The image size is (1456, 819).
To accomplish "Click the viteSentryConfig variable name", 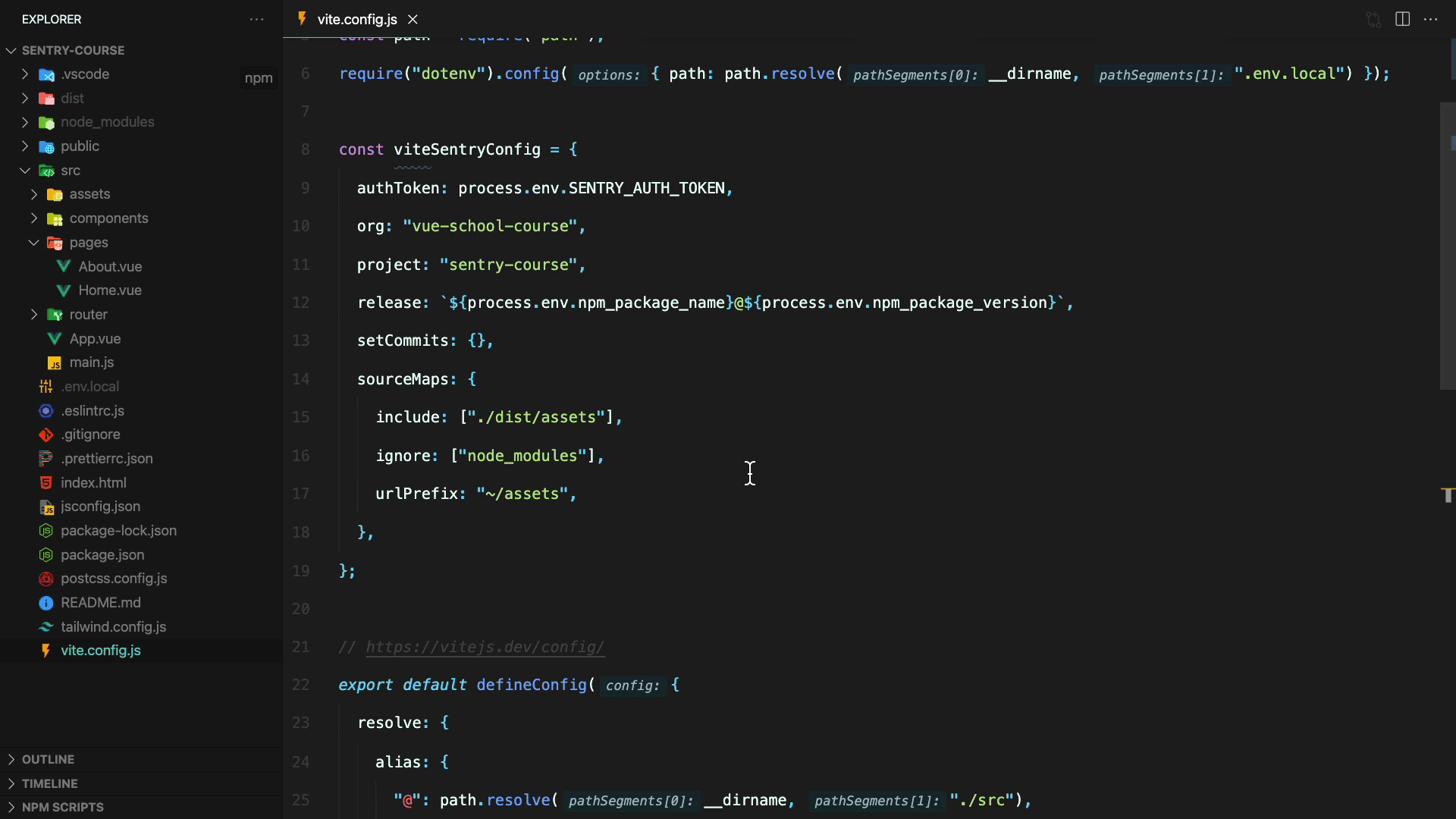I will [x=467, y=149].
